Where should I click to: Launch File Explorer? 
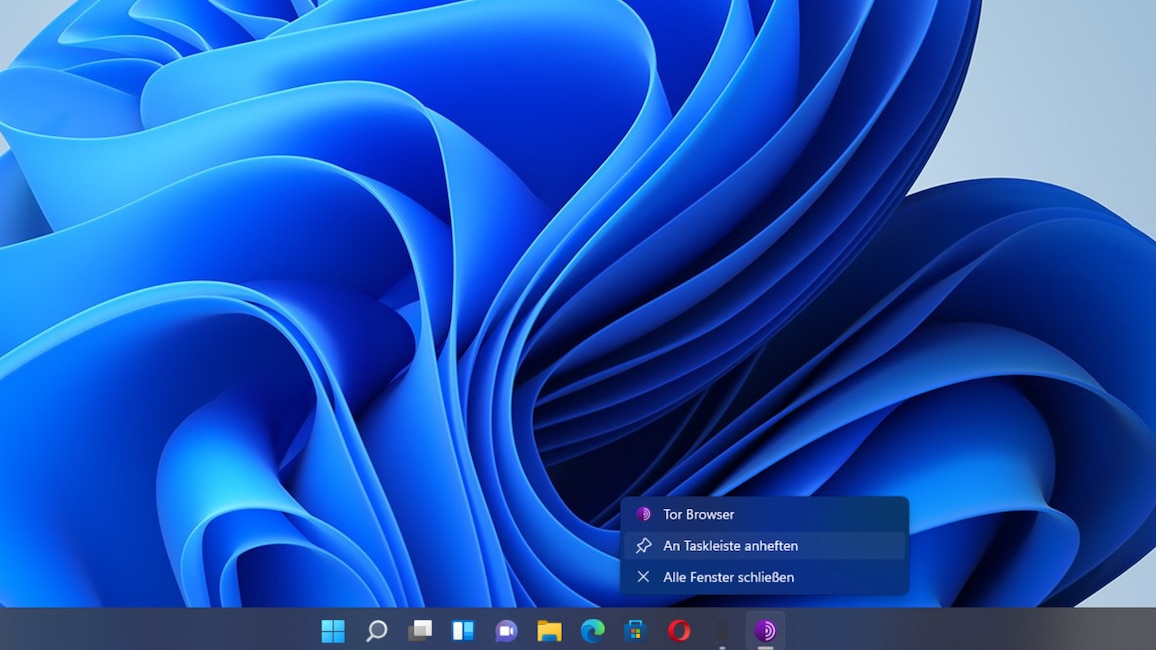548,630
